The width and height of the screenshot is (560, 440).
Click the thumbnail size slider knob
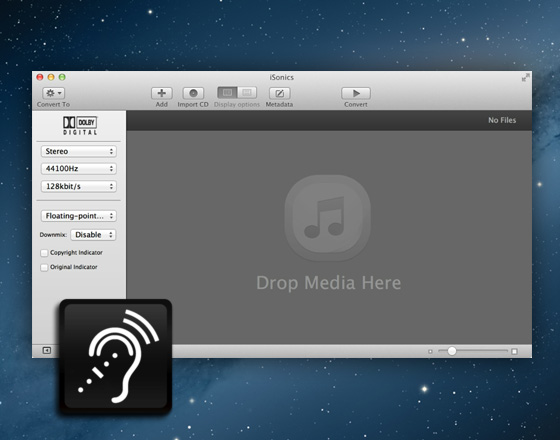point(452,351)
